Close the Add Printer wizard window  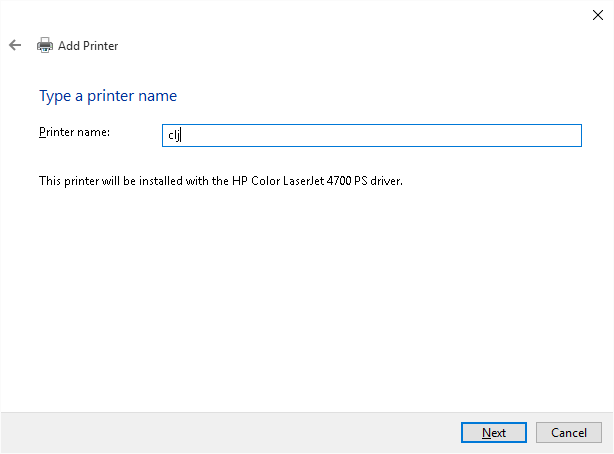[x=597, y=15]
